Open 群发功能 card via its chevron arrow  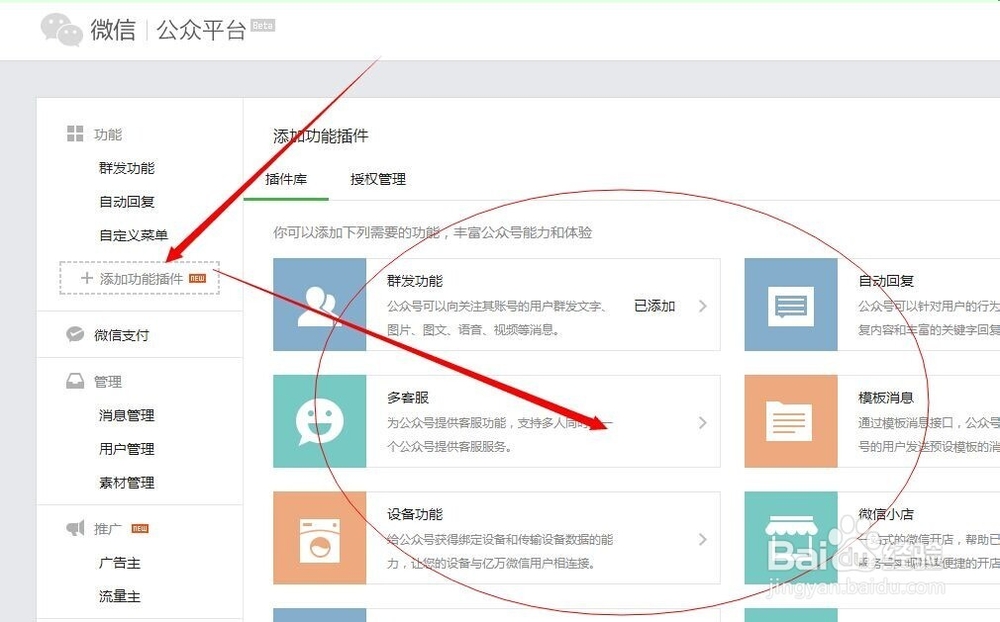702,306
